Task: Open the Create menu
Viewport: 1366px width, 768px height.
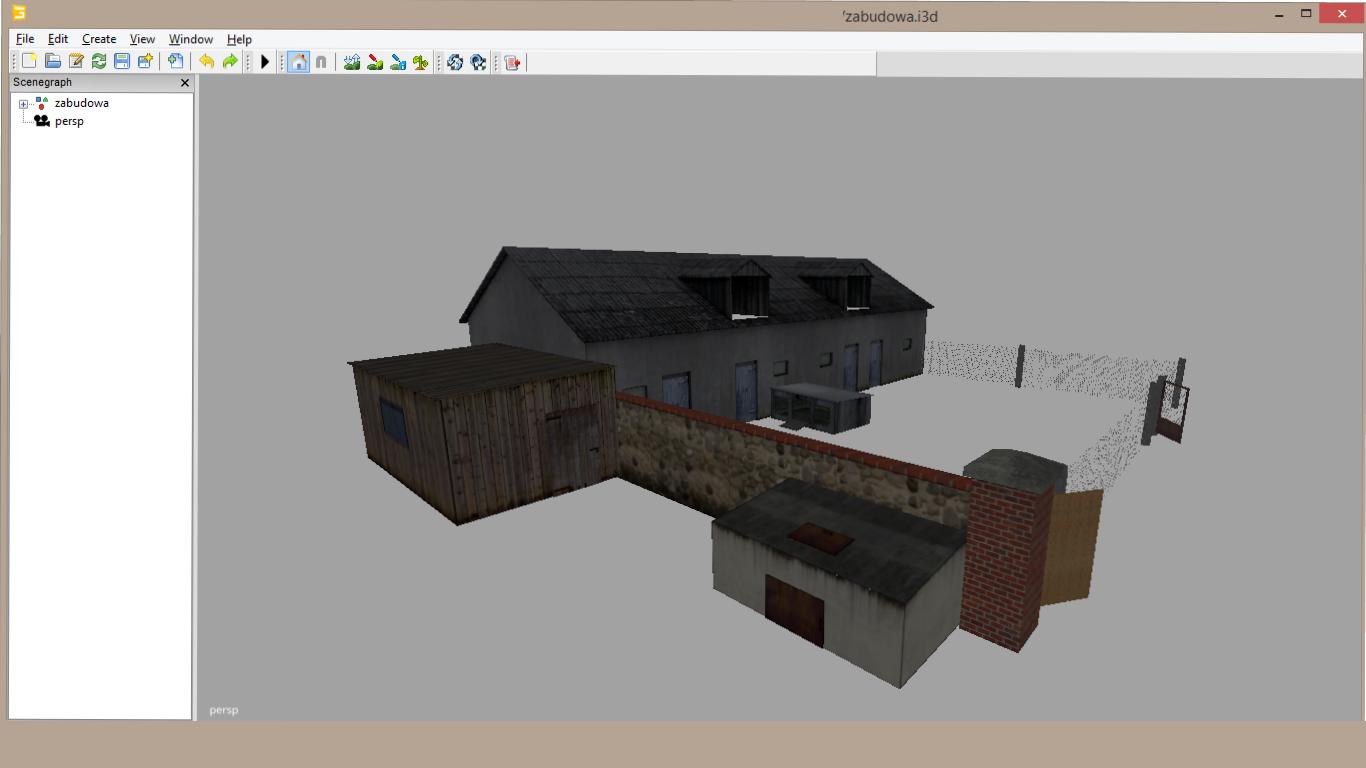Action: 99,39
